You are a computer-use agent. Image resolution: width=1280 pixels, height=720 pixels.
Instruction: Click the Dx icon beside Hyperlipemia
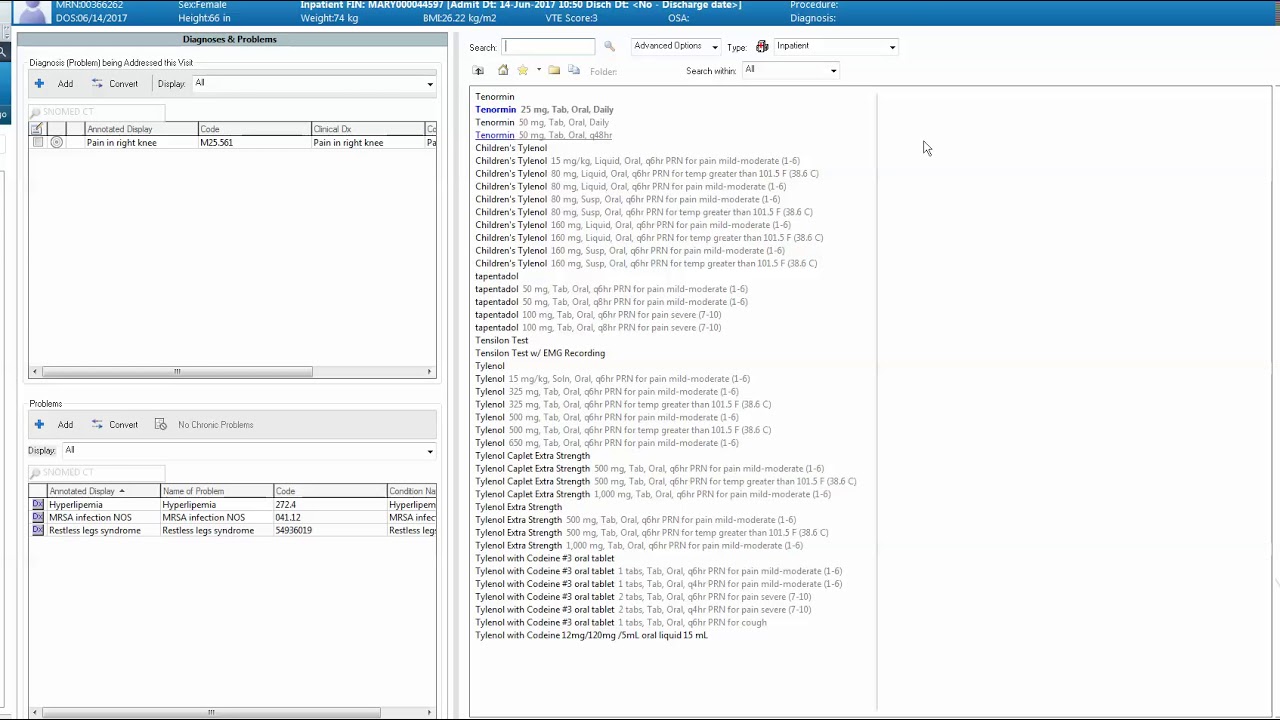[x=38, y=505]
